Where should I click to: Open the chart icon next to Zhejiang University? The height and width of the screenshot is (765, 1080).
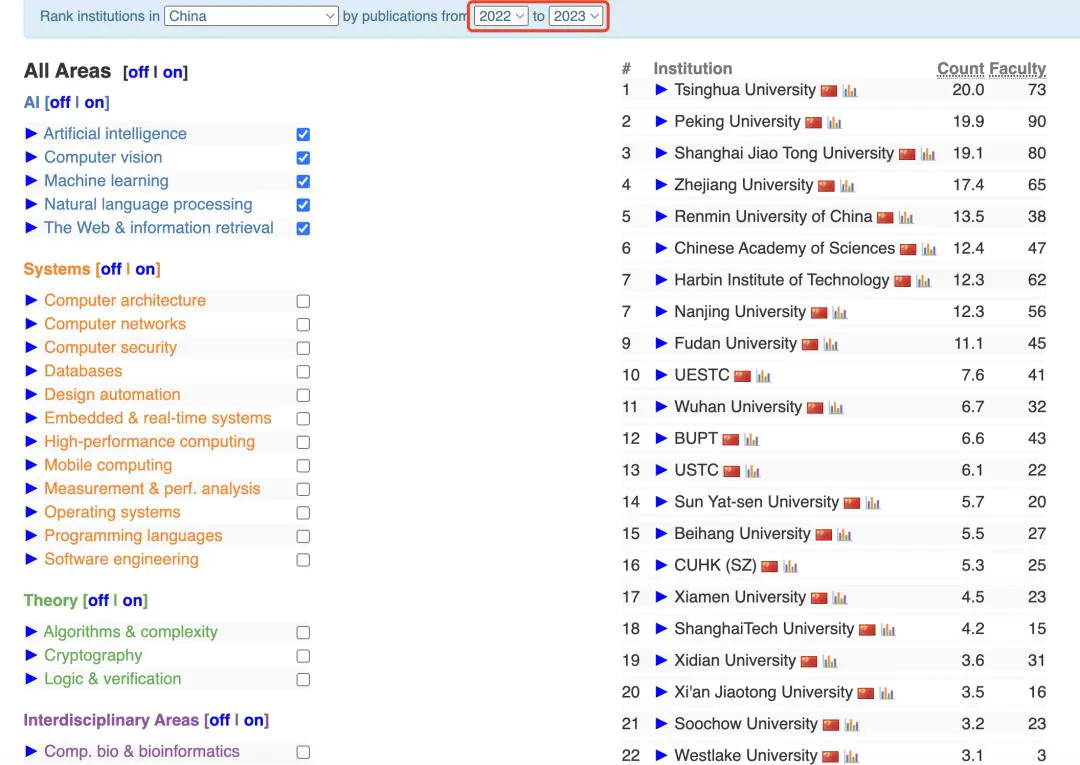click(847, 186)
